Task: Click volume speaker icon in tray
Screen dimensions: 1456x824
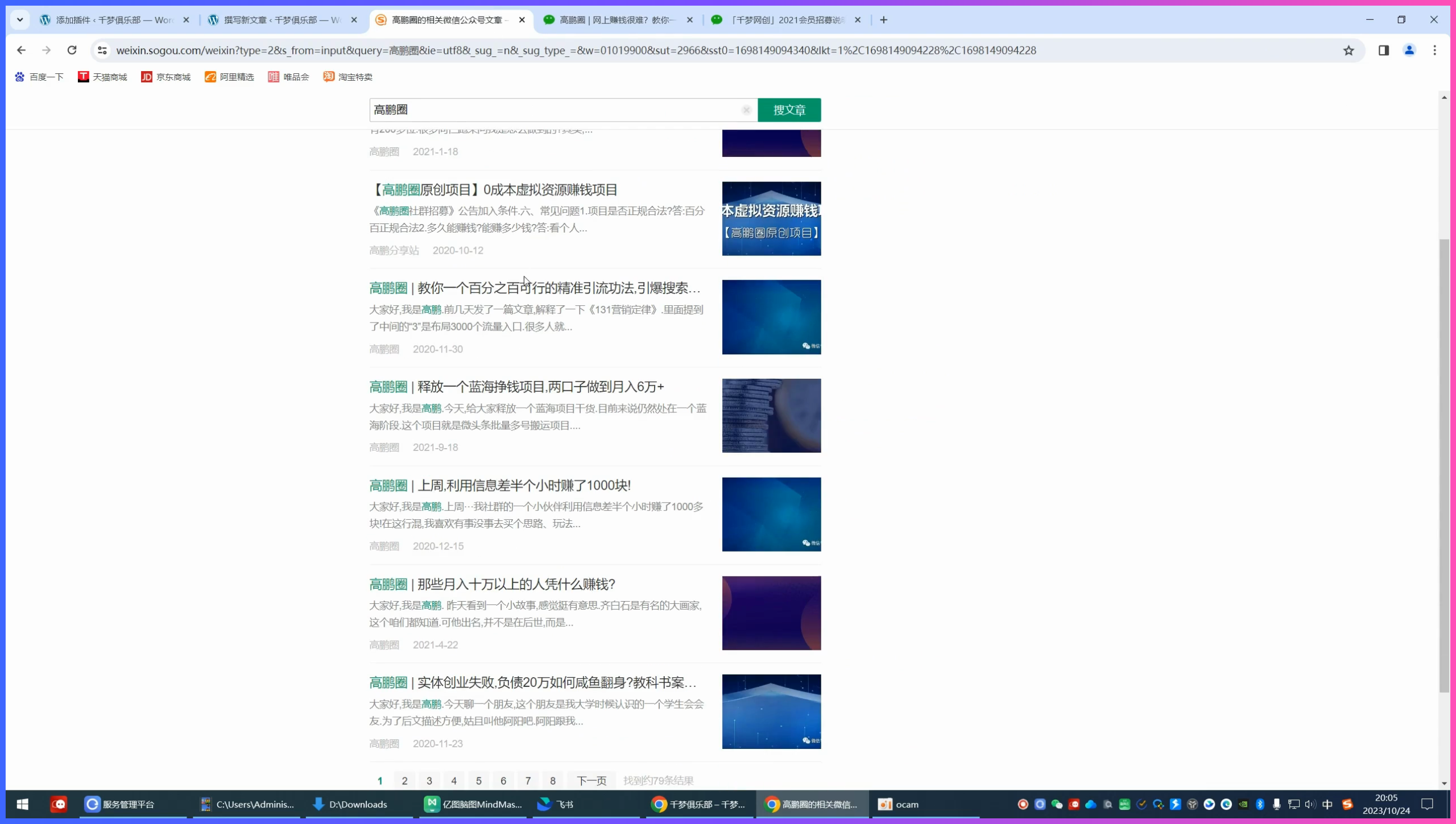Action: pos(1310,804)
